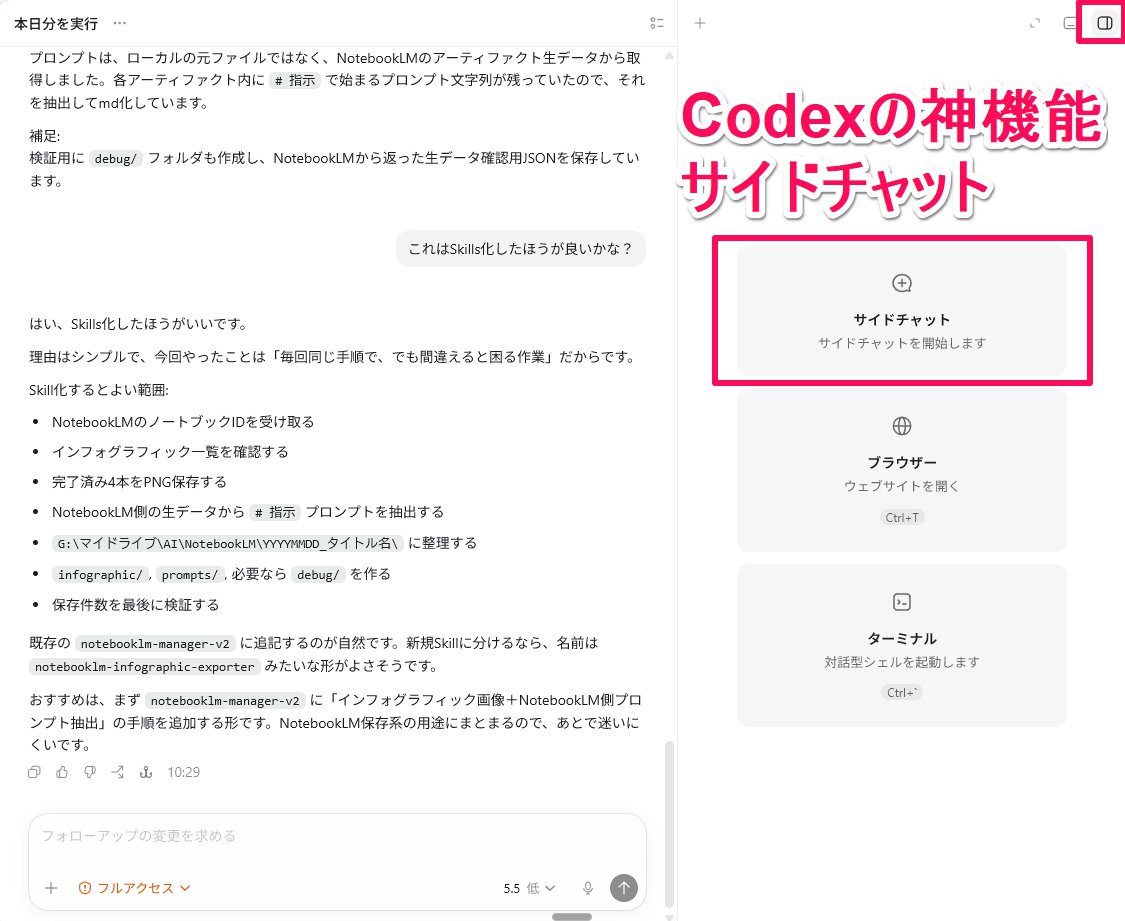
Task: Click the anchor icon below the response
Action: click(x=146, y=773)
